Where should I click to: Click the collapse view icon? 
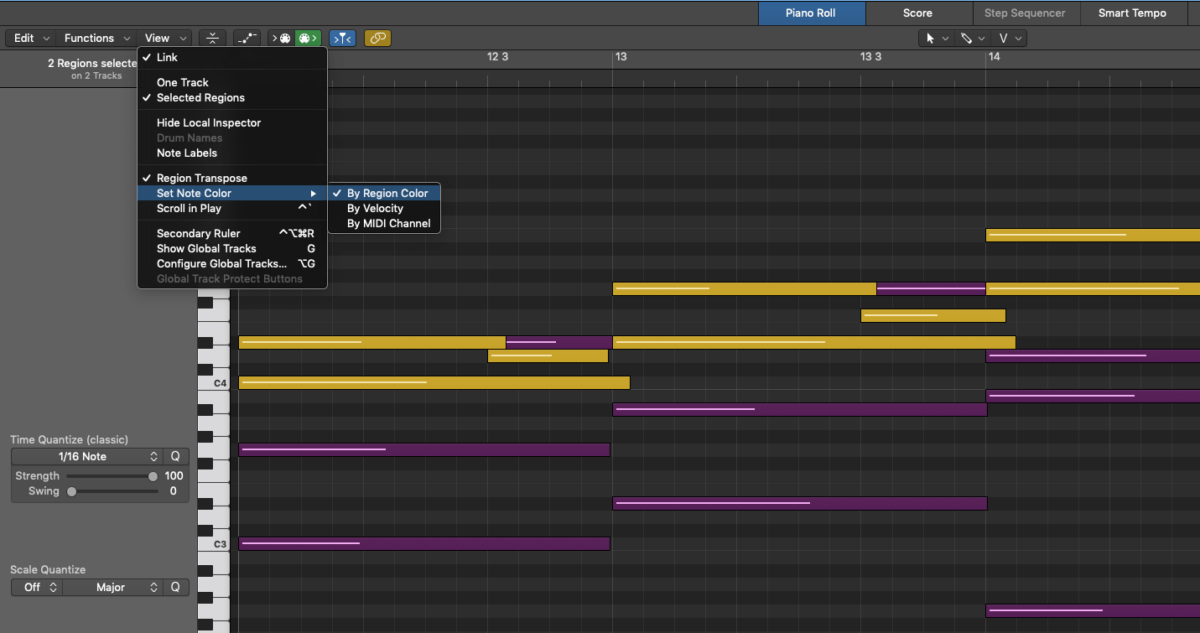[212, 37]
